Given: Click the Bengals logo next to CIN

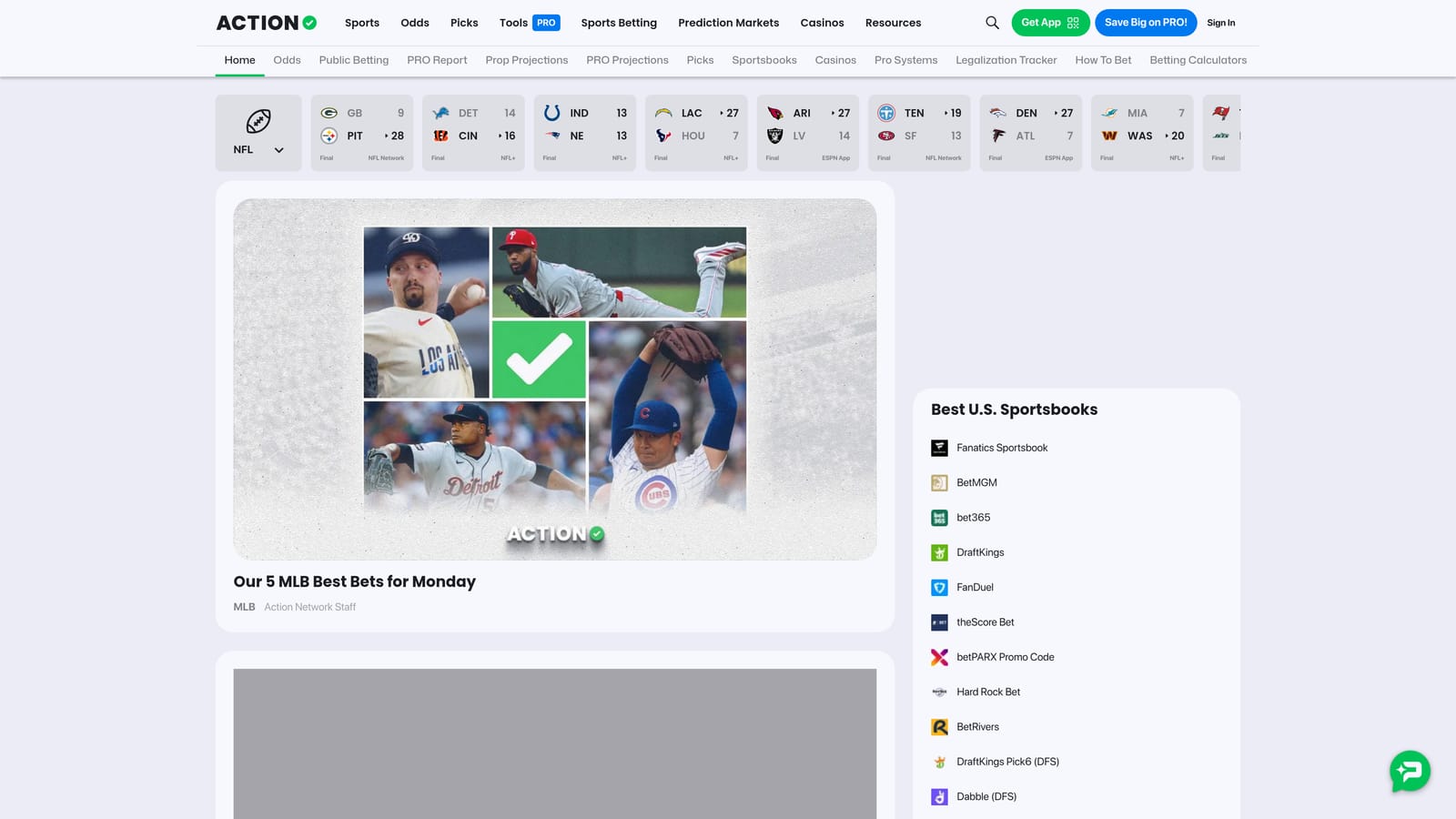Looking at the screenshot, I should pyautogui.click(x=440, y=136).
